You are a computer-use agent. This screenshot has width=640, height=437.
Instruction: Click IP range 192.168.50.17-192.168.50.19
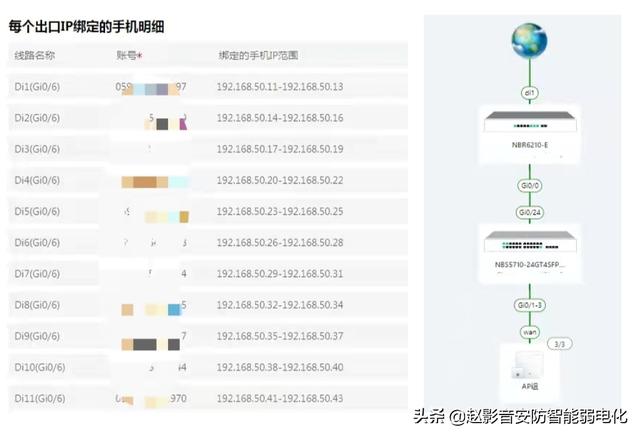(x=280, y=149)
